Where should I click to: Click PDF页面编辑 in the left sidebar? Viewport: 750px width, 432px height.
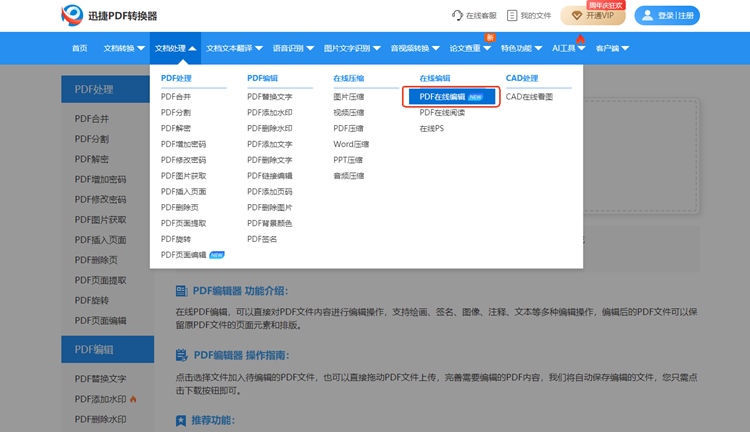click(x=100, y=321)
